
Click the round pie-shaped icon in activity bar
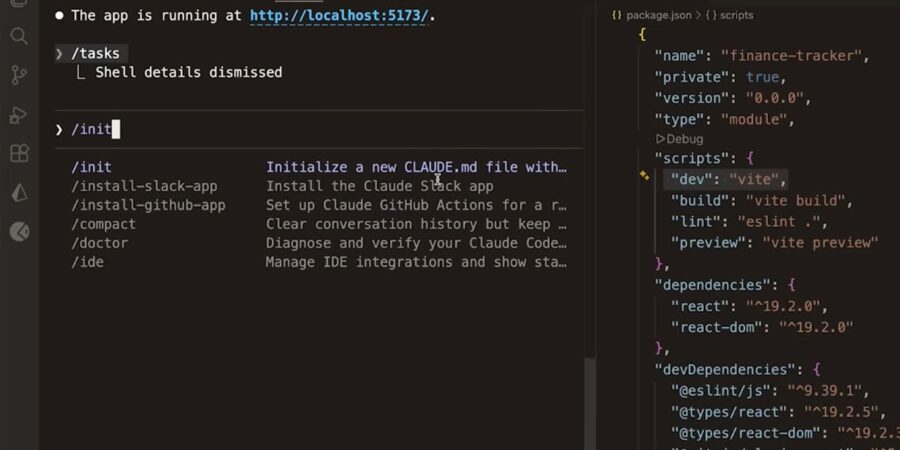(x=19, y=232)
